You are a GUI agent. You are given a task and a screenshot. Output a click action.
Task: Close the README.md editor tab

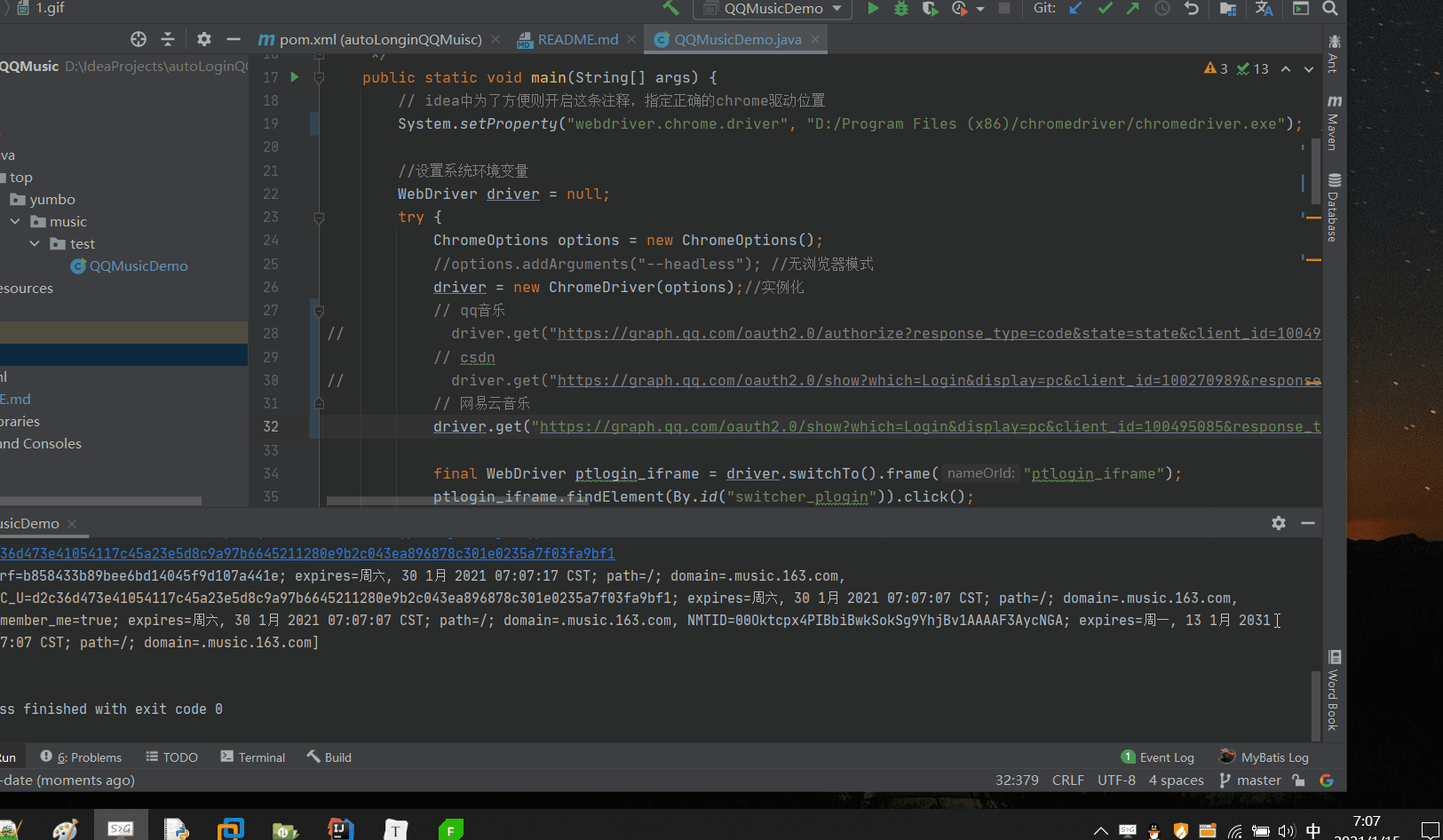(x=631, y=39)
